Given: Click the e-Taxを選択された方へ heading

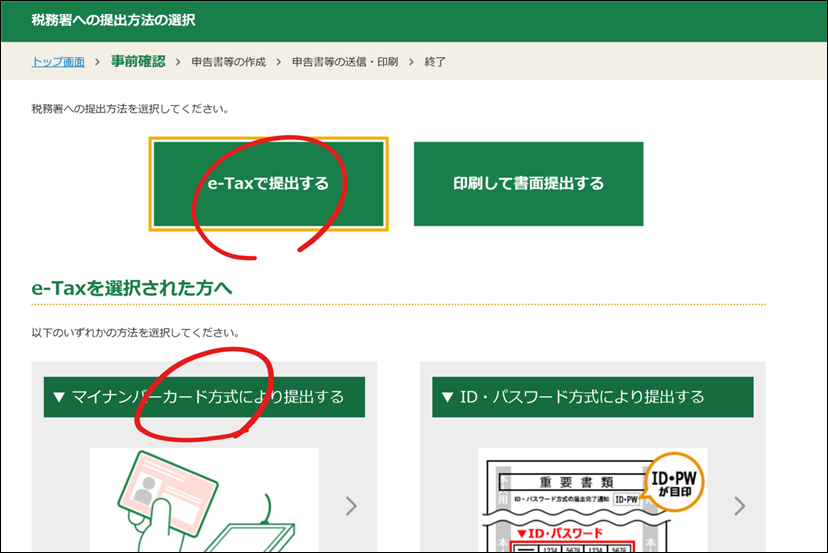Looking at the screenshot, I should point(132,288).
